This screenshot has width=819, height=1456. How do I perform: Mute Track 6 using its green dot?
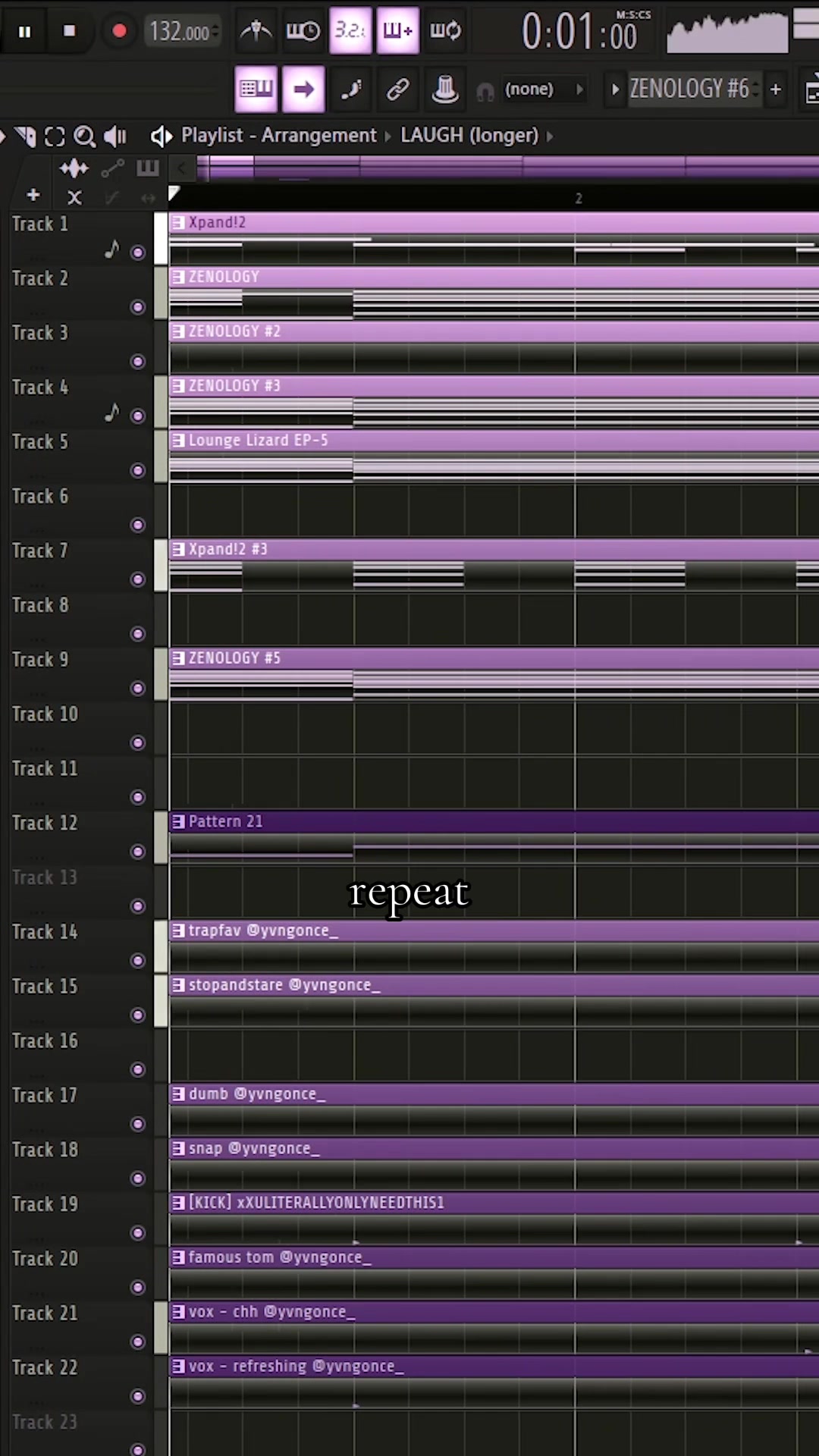click(x=137, y=525)
